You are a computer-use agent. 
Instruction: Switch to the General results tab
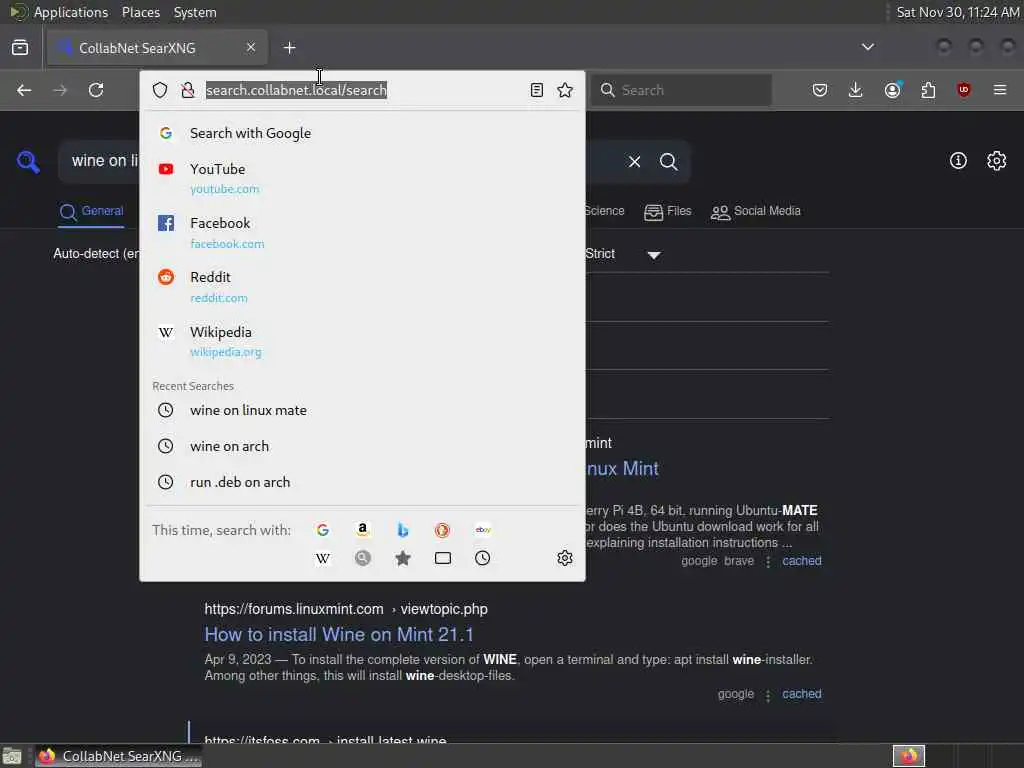[x=91, y=211]
